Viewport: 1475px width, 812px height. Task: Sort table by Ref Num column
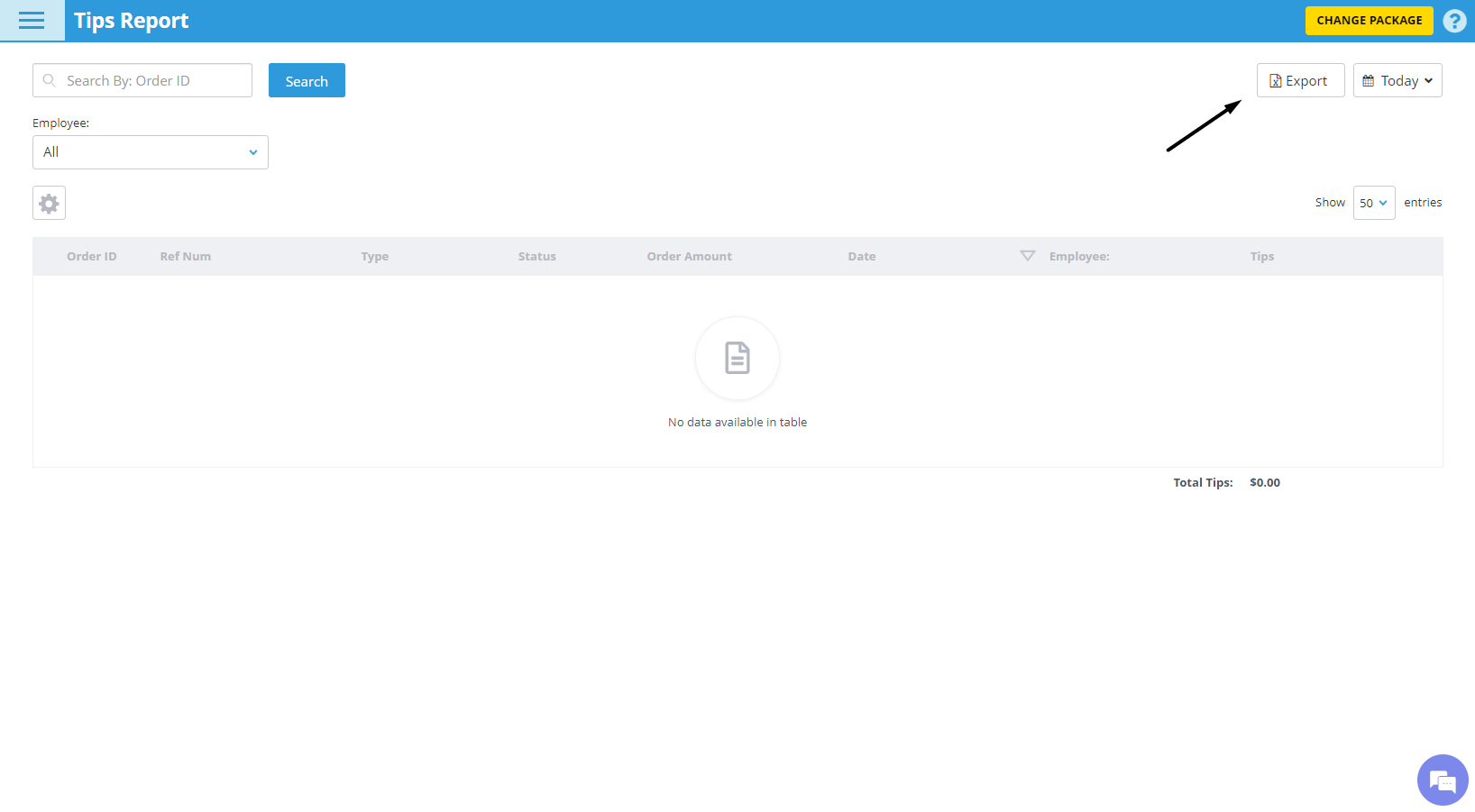coord(186,257)
